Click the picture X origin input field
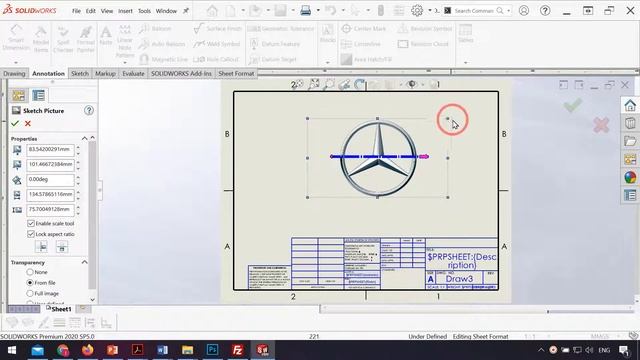Viewport: 640px width, 360px height. tap(50, 149)
